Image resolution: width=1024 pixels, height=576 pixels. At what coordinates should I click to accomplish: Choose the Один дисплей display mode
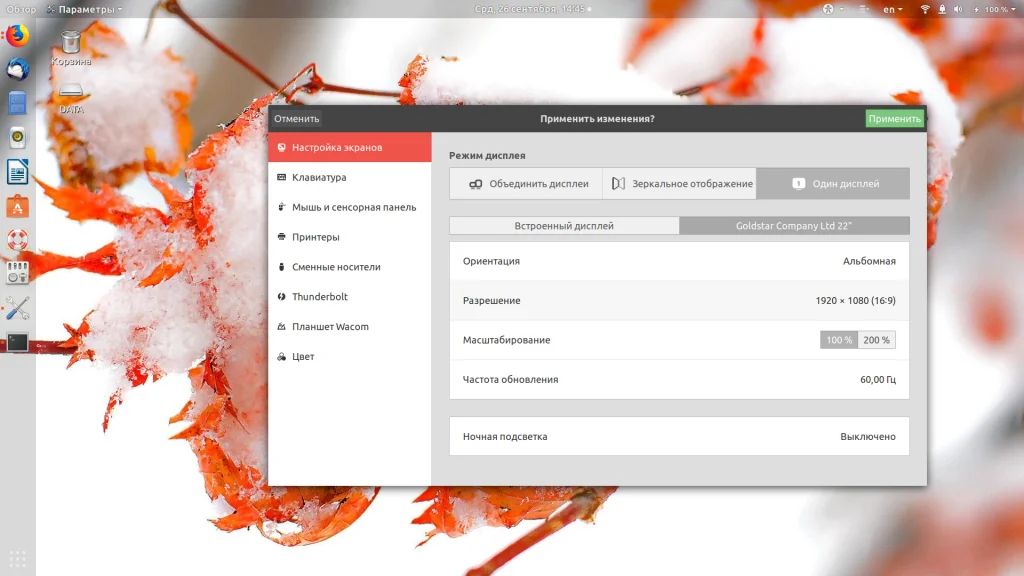833,184
